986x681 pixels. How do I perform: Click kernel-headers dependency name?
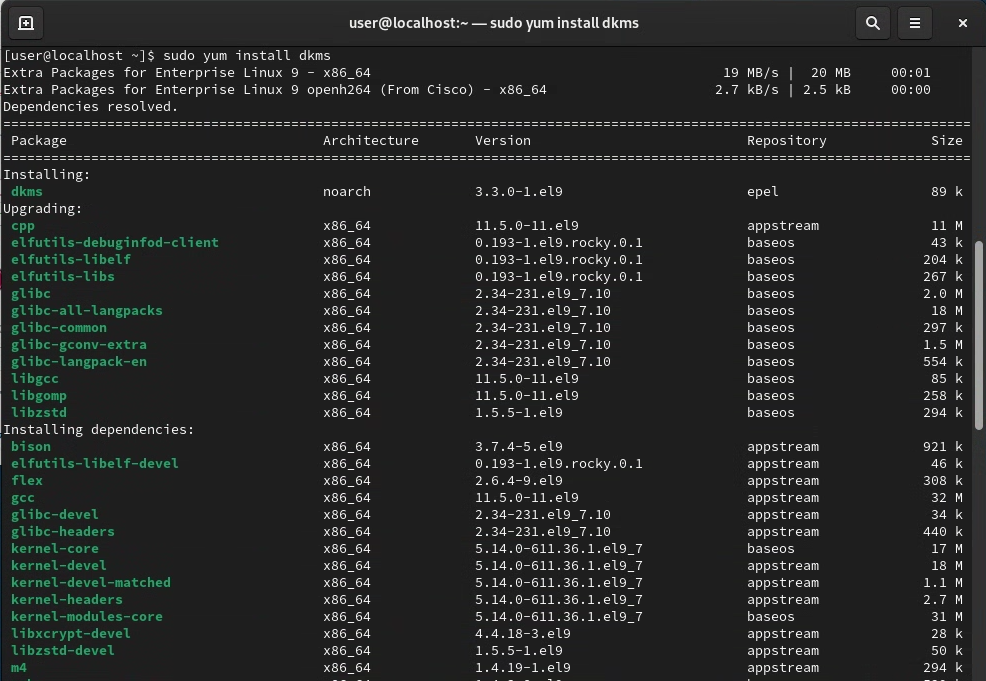[67, 599]
